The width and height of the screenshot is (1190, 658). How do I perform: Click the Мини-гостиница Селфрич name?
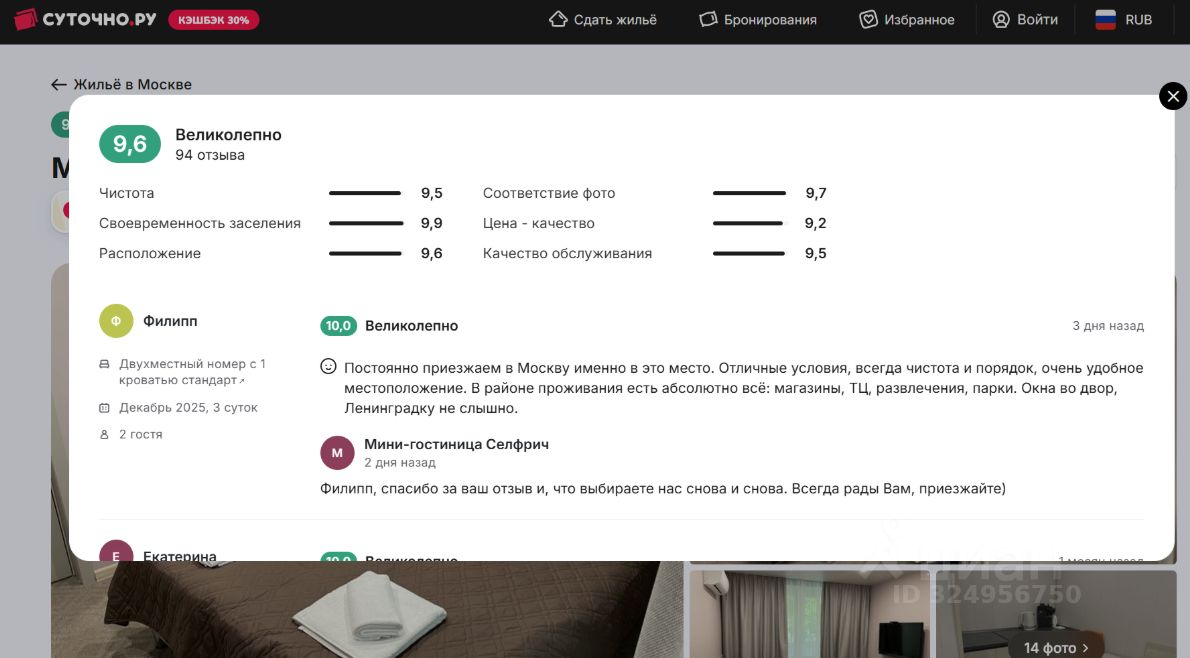pyautogui.click(x=456, y=445)
